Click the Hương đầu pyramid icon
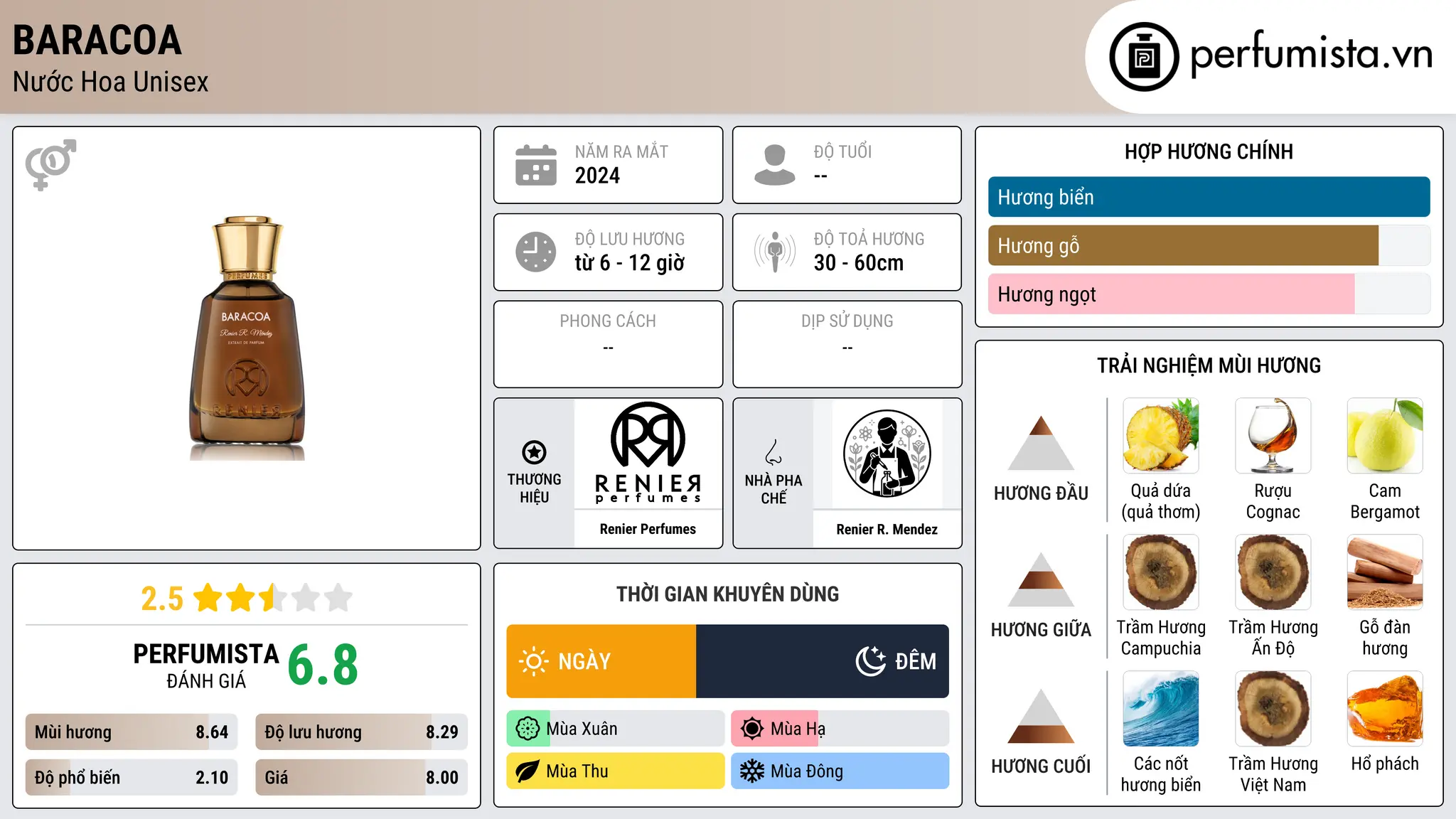This screenshot has width=1456, height=819. (1041, 443)
